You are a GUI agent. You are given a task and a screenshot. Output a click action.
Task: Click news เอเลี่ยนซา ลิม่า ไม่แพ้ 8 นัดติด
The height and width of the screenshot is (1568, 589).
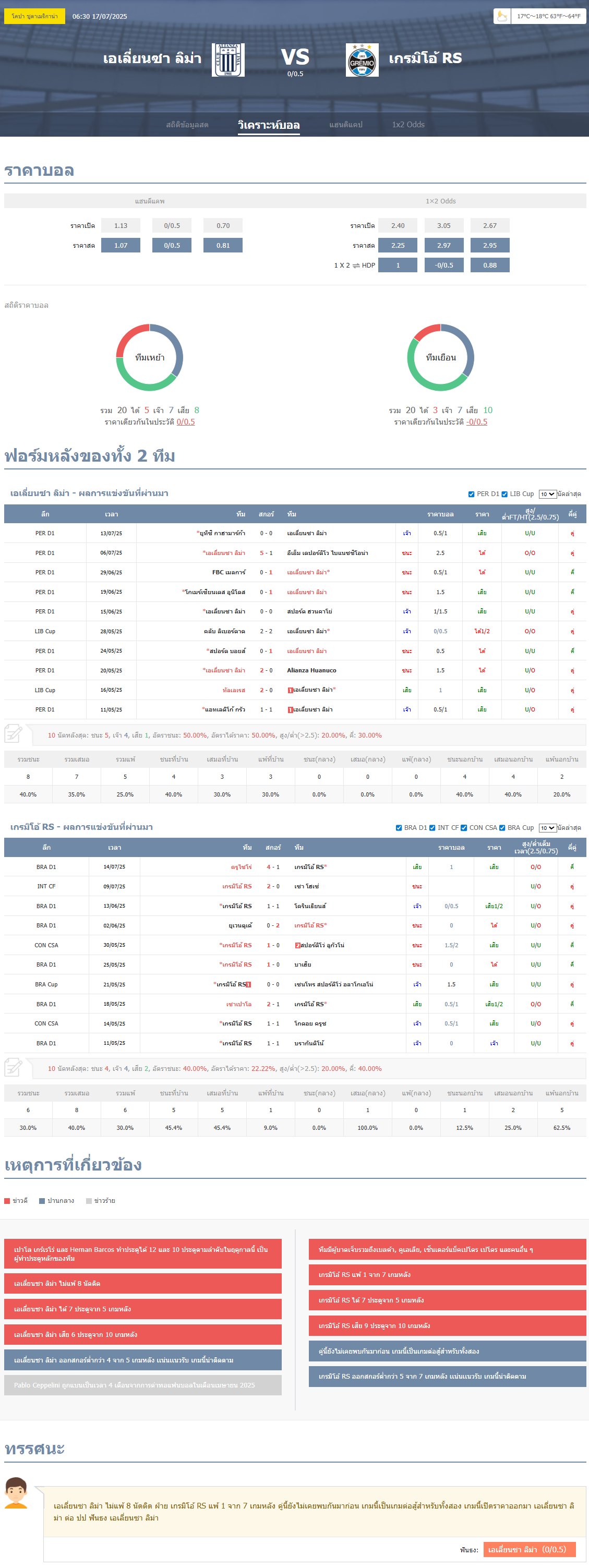click(x=143, y=1283)
